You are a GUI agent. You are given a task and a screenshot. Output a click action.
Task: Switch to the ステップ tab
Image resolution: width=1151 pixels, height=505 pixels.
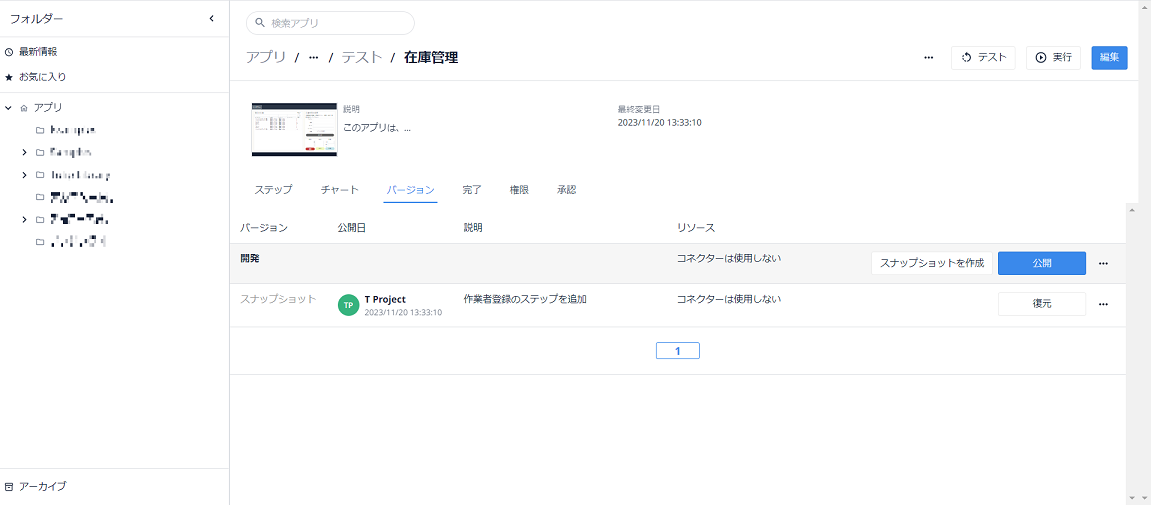click(x=273, y=189)
